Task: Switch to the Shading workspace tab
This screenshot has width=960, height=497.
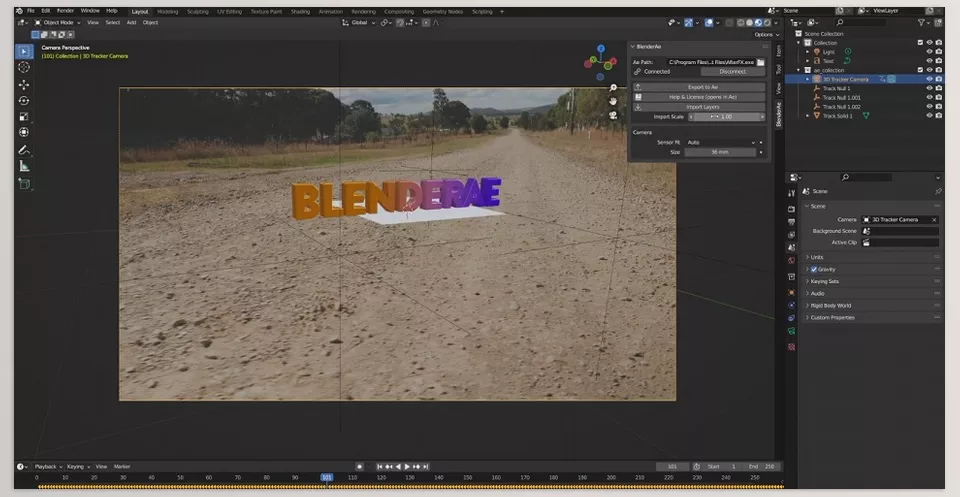Action: pos(300,12)
